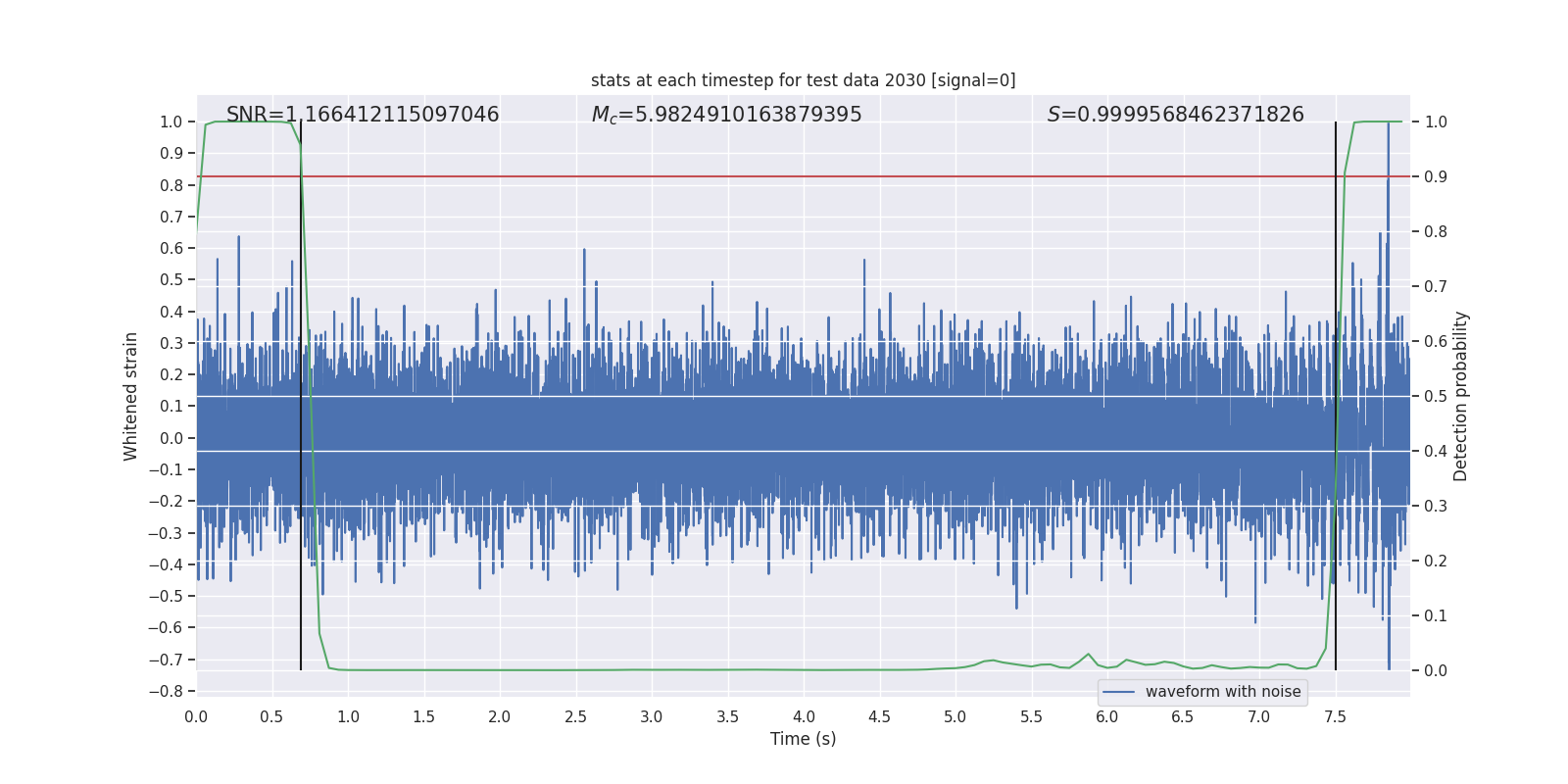
Task: Select the S=0.9999 annotation text
Action: pos(1175,115)
